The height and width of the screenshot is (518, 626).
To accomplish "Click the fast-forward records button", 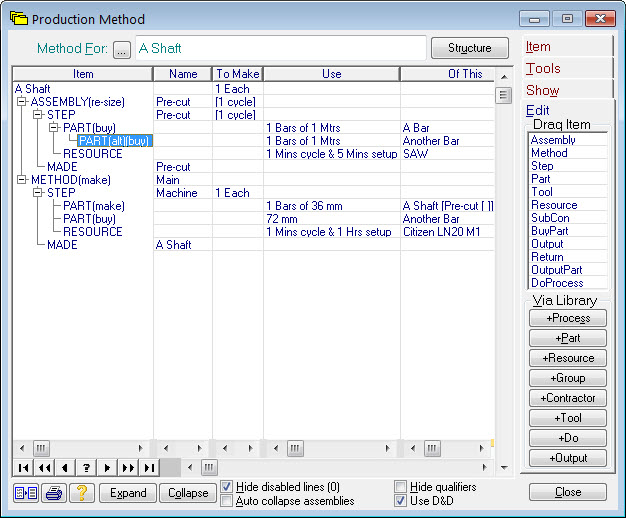I will point(128,468).
